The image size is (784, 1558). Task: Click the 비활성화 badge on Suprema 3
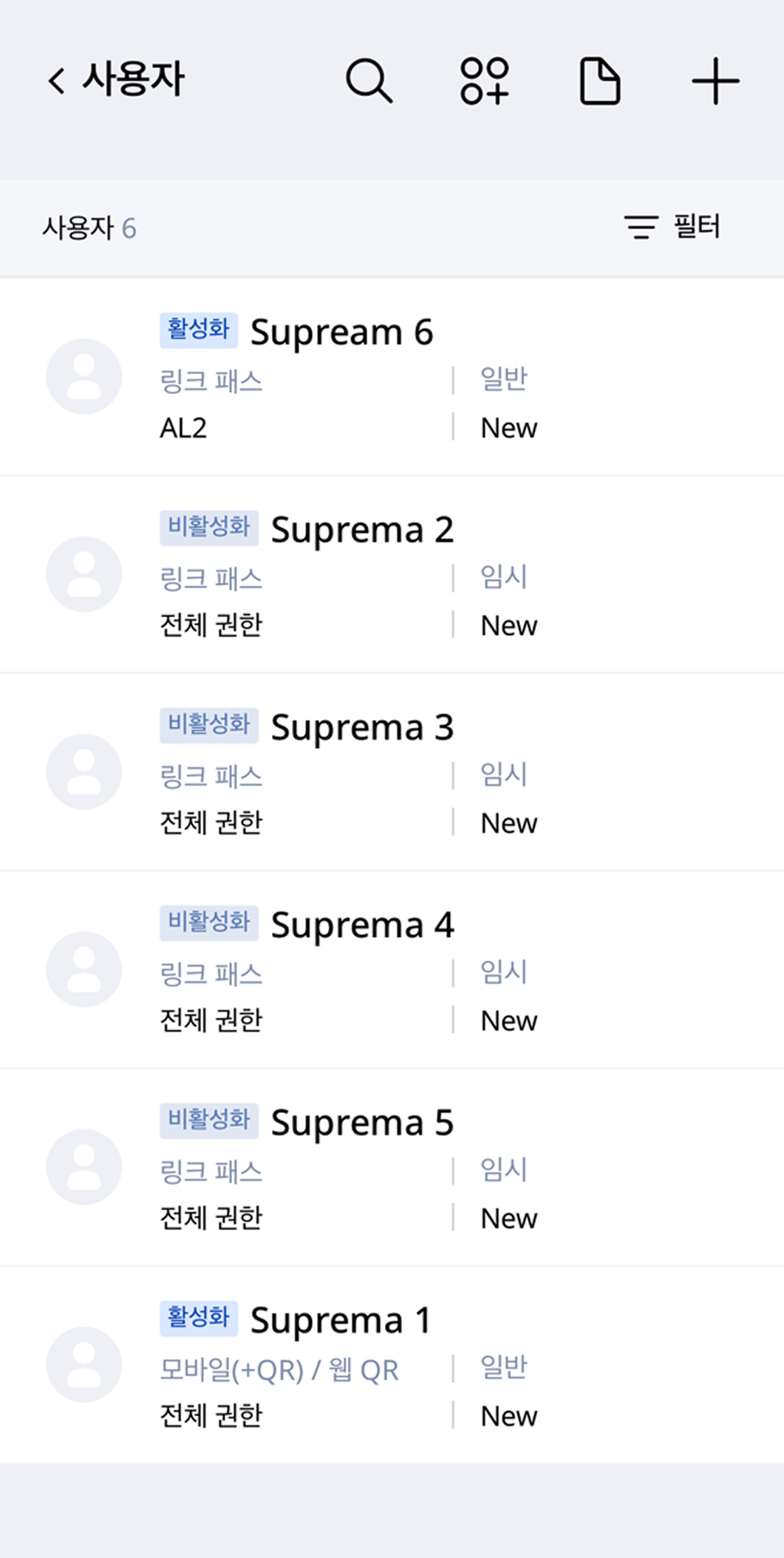[x=208, y=725]
